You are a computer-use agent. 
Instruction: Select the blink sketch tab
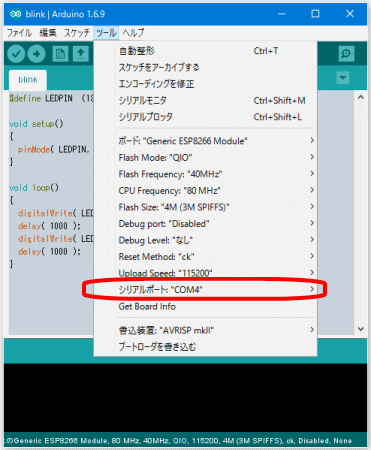tap(28, 80)
